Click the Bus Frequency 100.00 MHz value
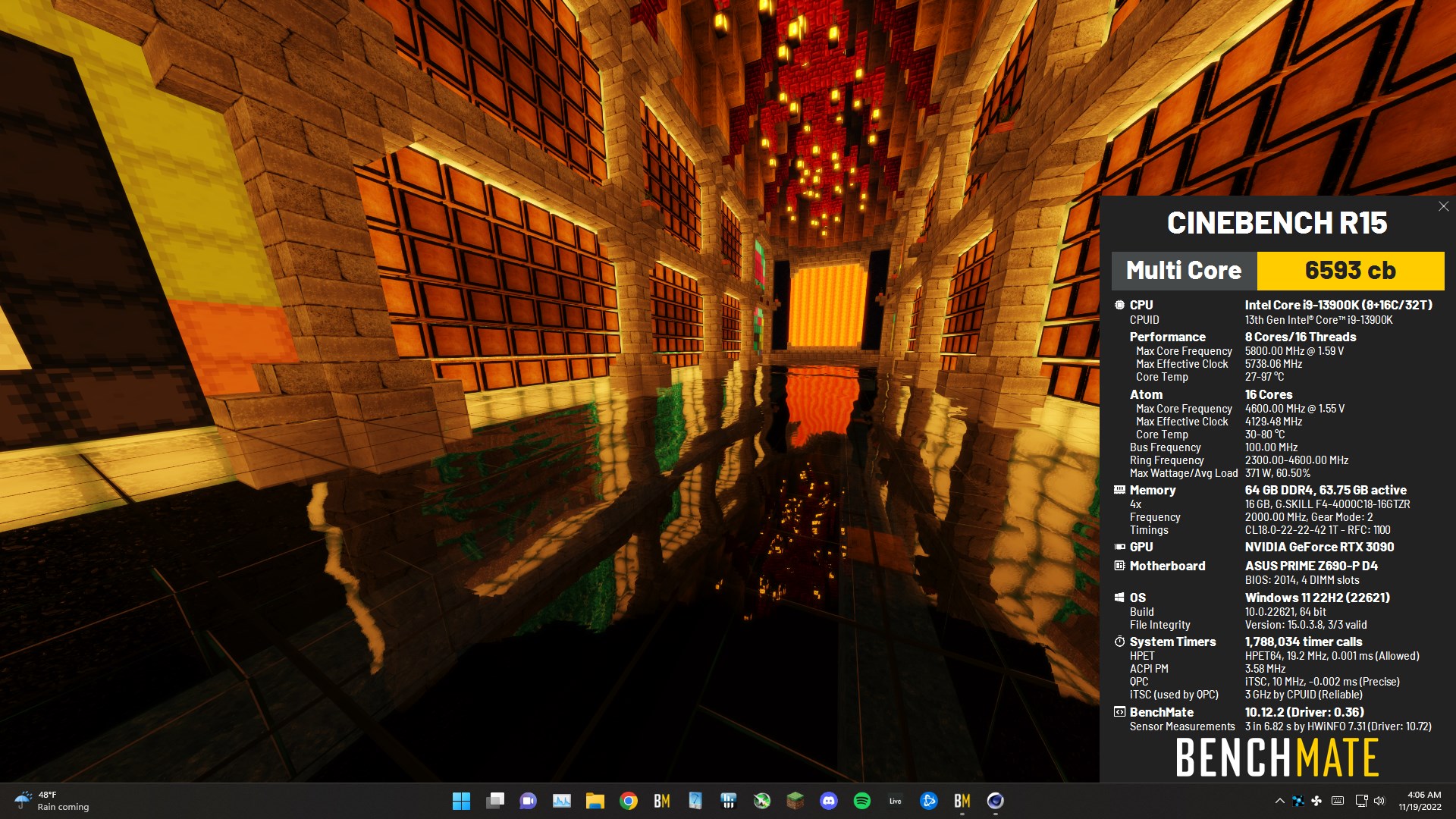 point(1271,447)
